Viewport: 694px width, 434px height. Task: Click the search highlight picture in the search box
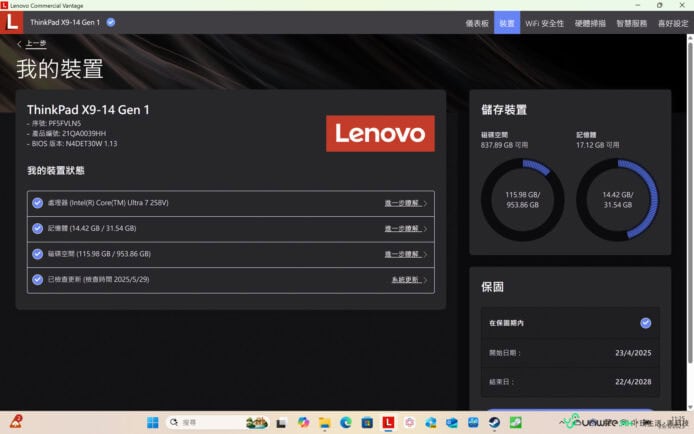pos(257,423)
